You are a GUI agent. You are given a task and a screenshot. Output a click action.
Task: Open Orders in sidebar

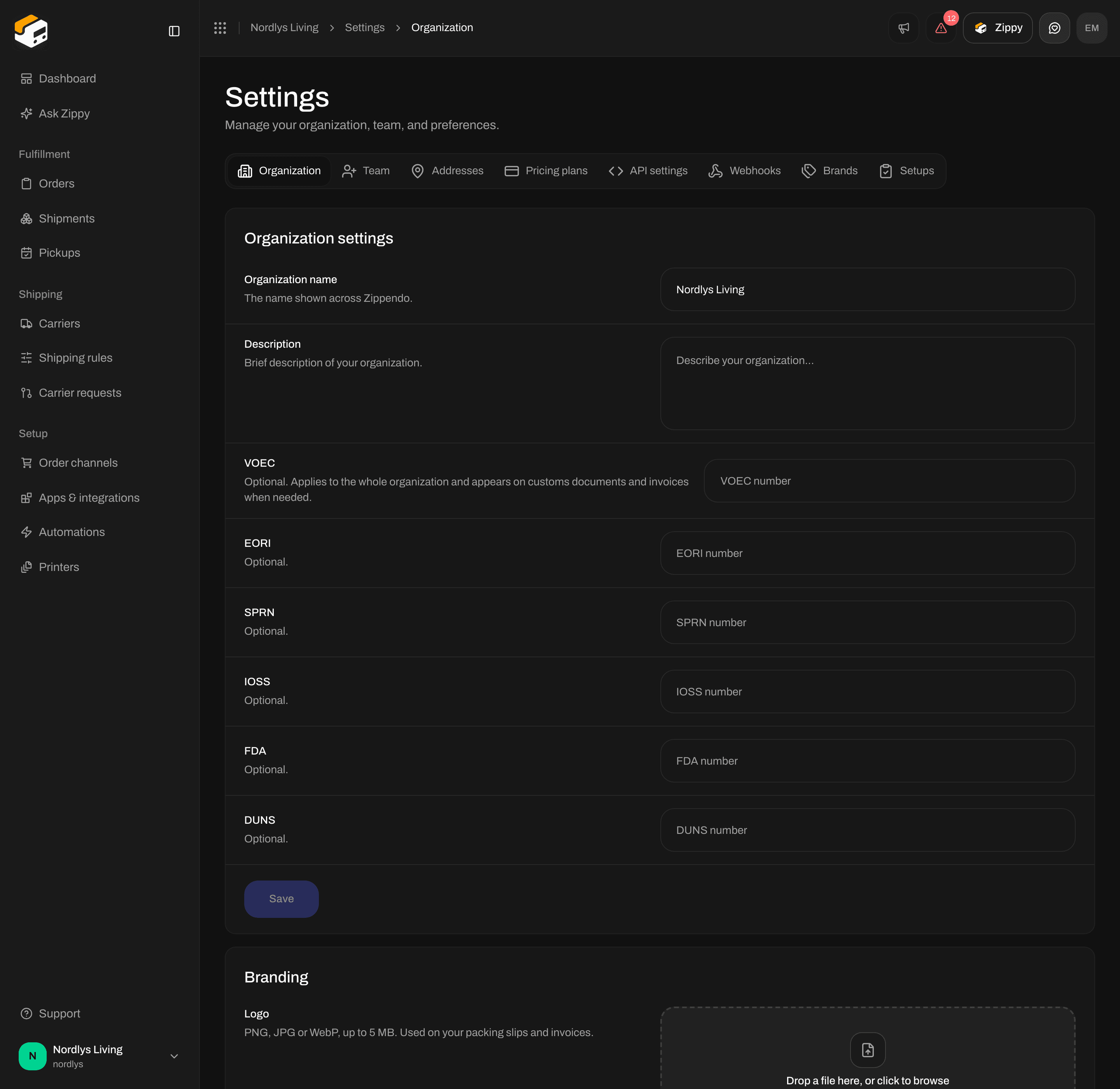(100, 184)
